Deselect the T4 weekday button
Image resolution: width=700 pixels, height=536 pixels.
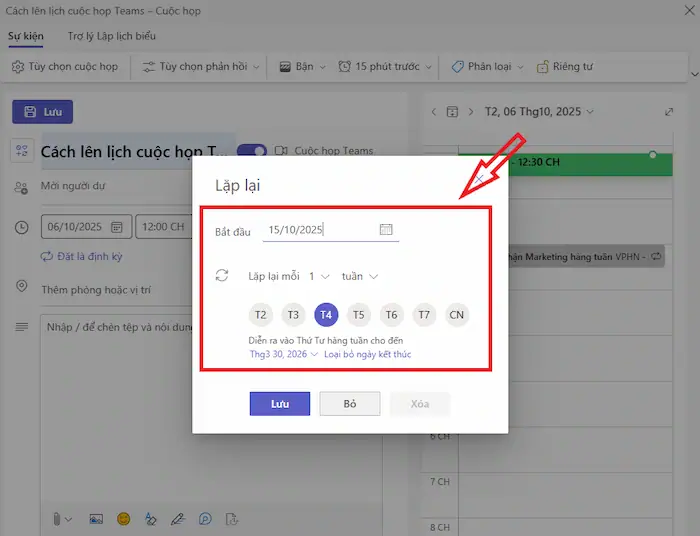[x=325, y=315]
